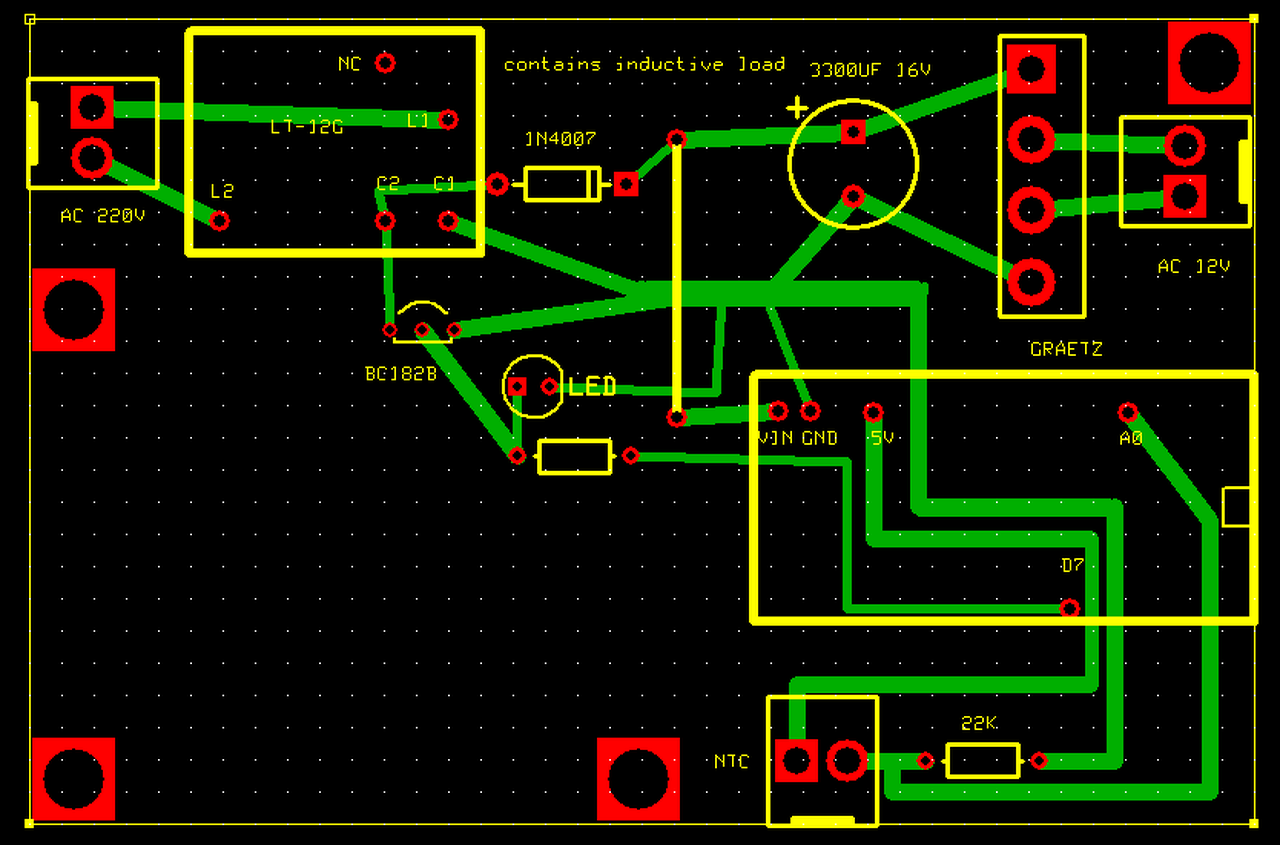Image resolution: width=1280 pixels, height=845 pixels.
Task: Click the capacitor's square positive pad
Action: tap(853, 132)
